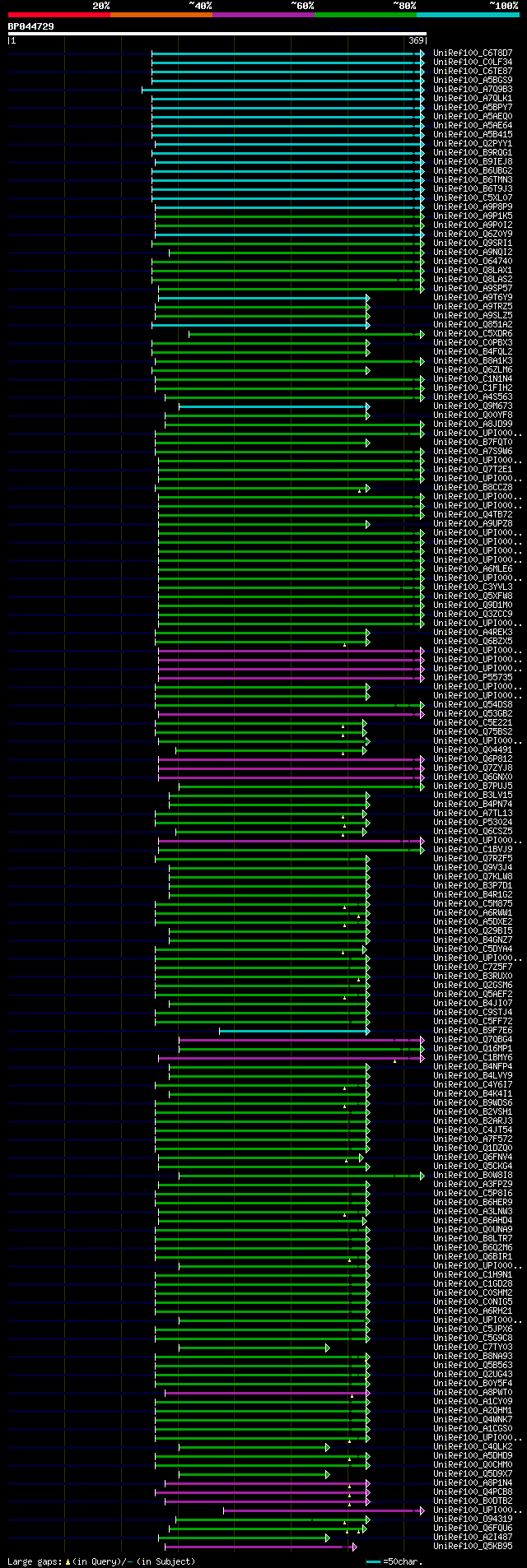
Task: Click the arrowhead ending UniRef100_A2I487 alignment
Action: 328,1538
